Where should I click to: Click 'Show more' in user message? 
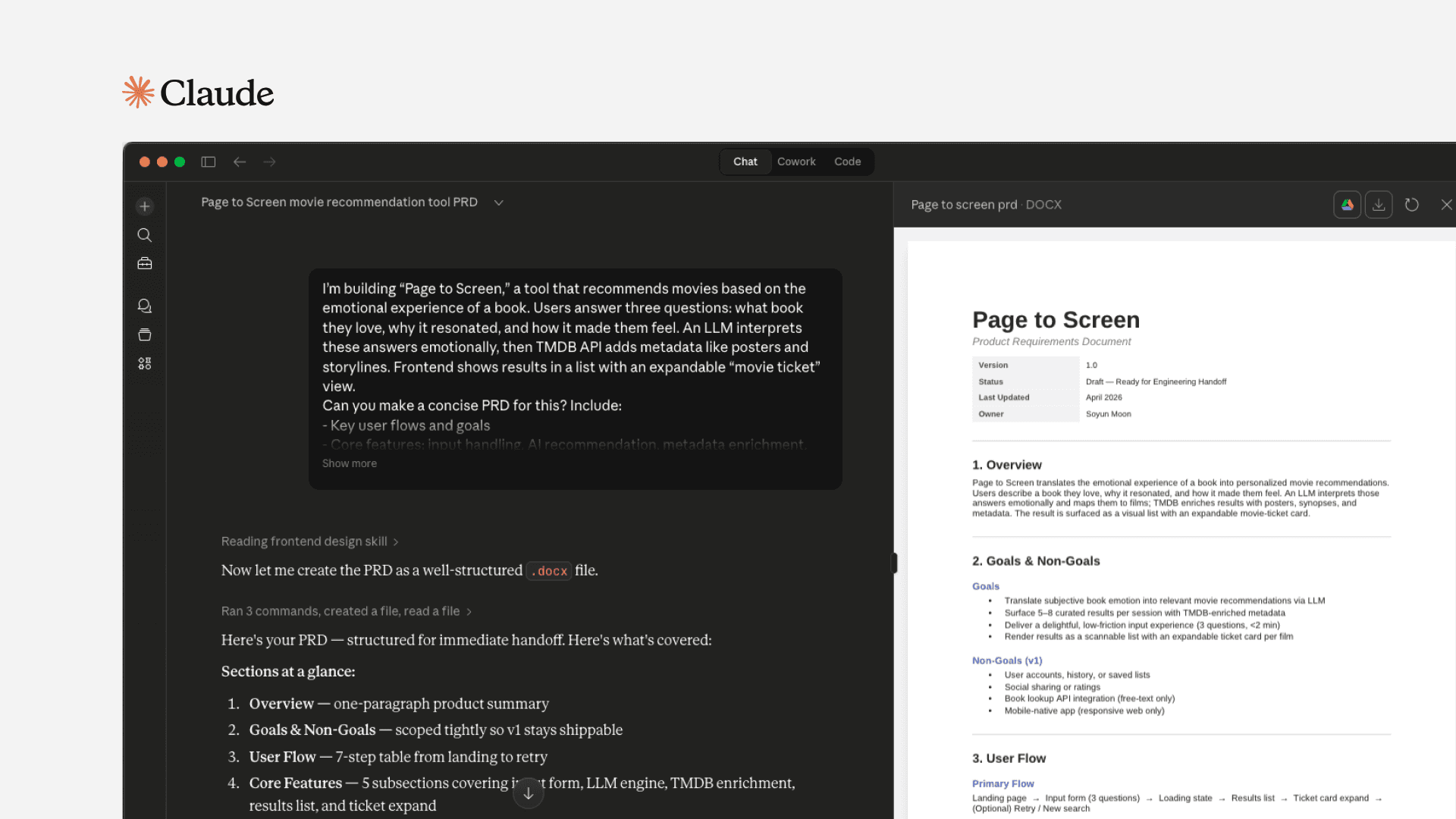(x=349, y=463)
